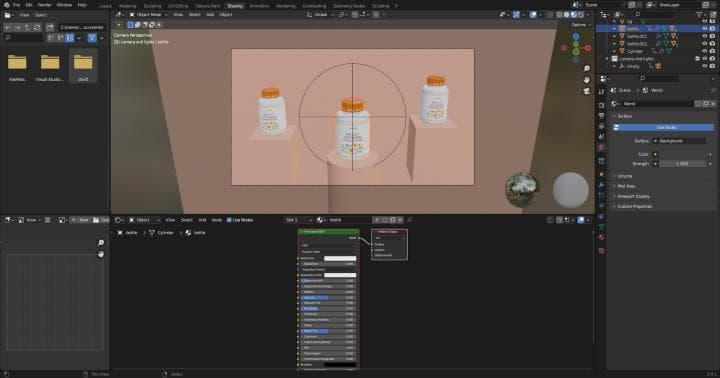Open the Modifier wrench properties tab
Image resolution: width=720 pixels, height=378 pixels.
pyautogui.click(x=602, y=185)
